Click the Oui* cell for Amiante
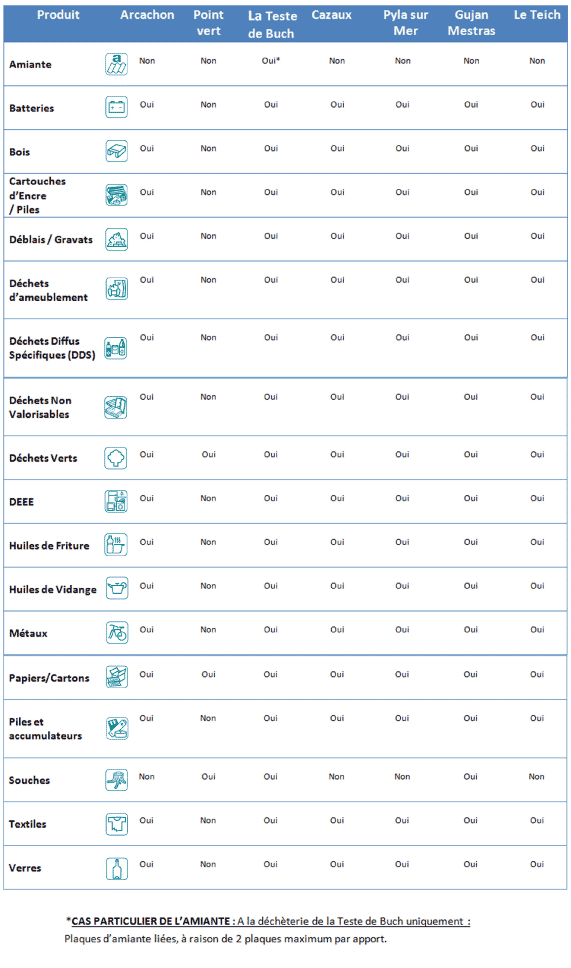 (270, 60)
